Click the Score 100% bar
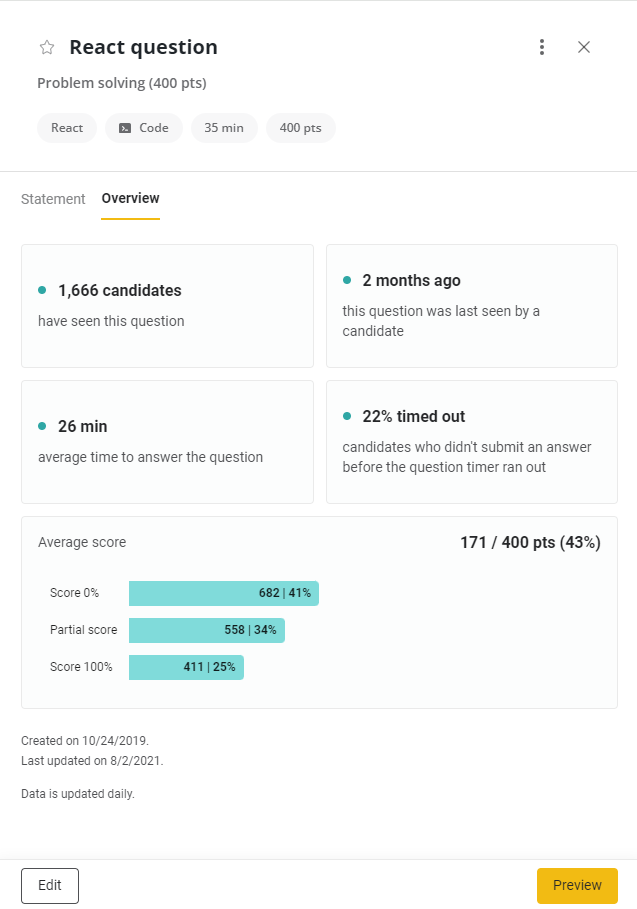The height and width of the screenshot is (909, 637). click(x=186, y=667)
